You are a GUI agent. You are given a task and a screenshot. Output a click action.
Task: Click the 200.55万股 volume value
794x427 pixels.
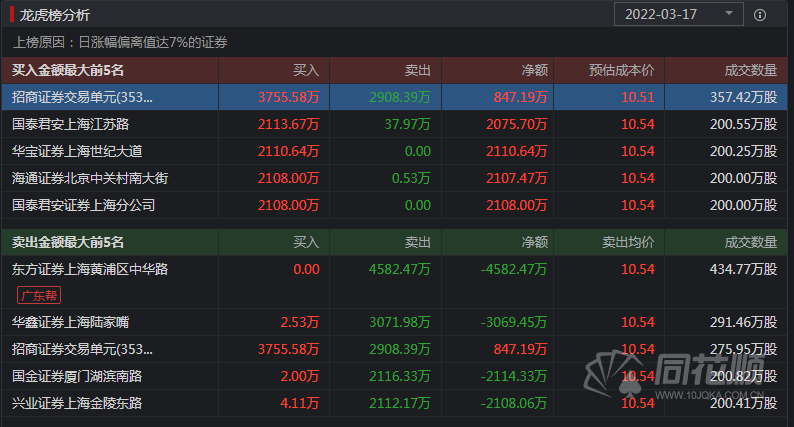pos(743,124)
